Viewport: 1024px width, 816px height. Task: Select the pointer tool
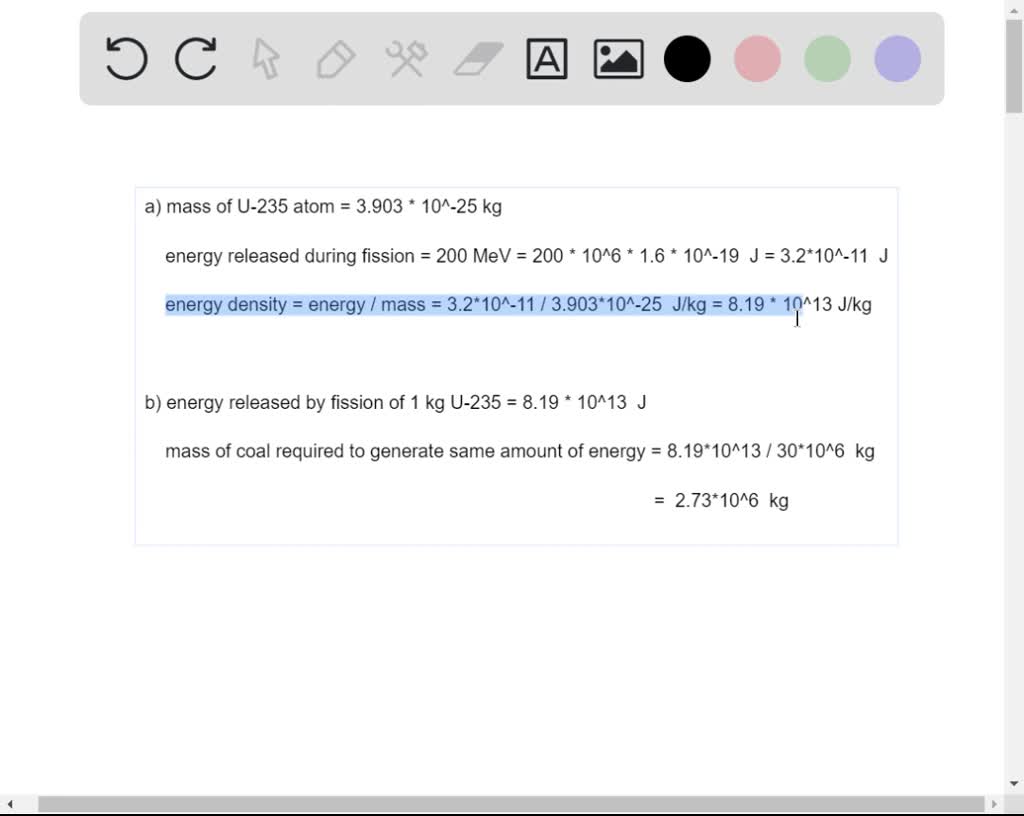[265, 59]
